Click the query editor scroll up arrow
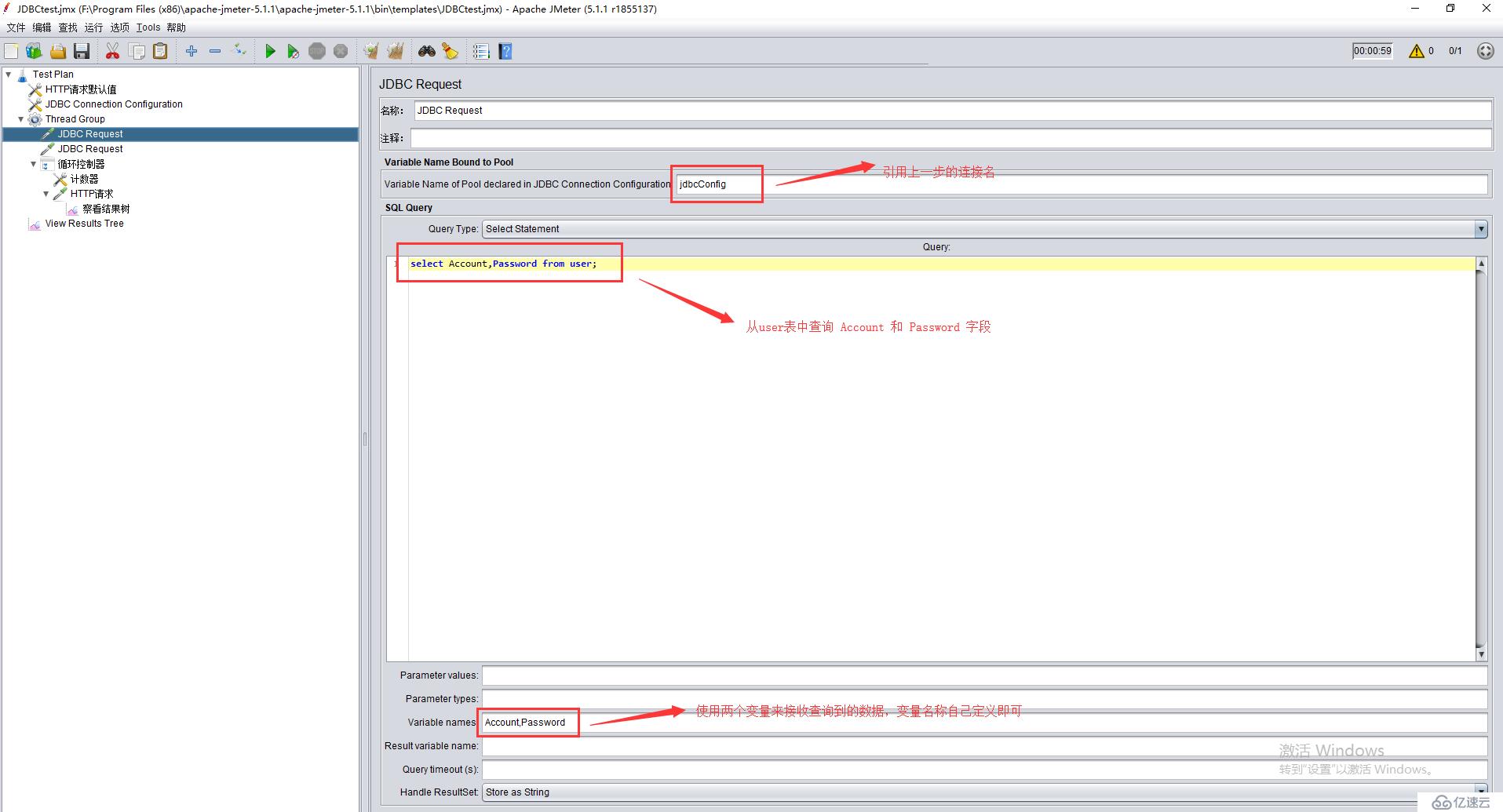The image size is (1503, 812). (x=1481, y=264)
